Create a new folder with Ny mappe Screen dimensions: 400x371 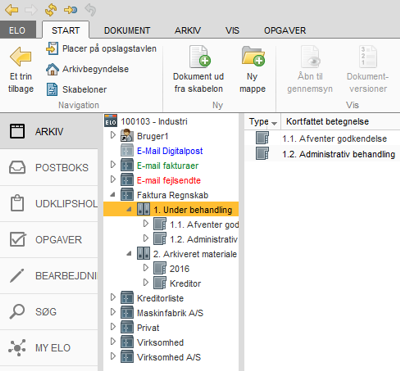point(253,70)
